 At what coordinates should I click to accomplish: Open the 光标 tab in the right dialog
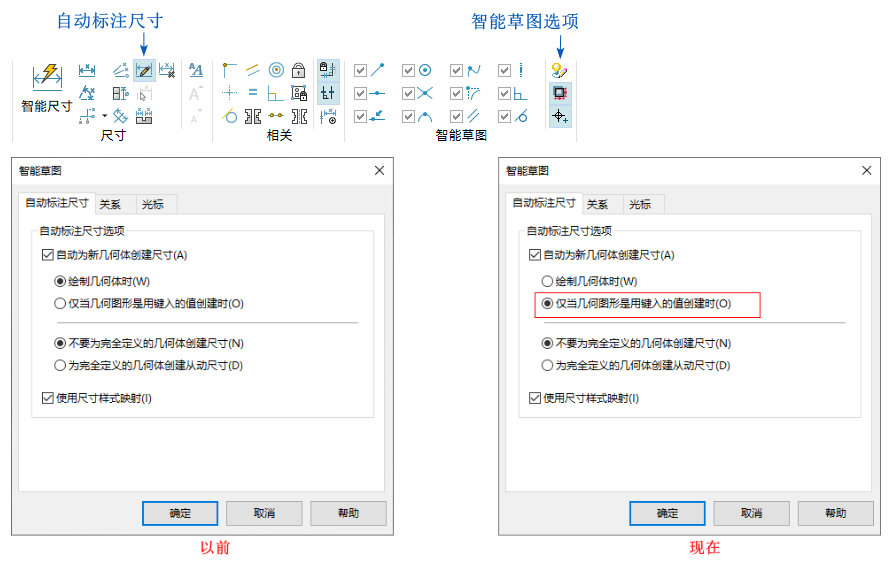coord(640,204)
